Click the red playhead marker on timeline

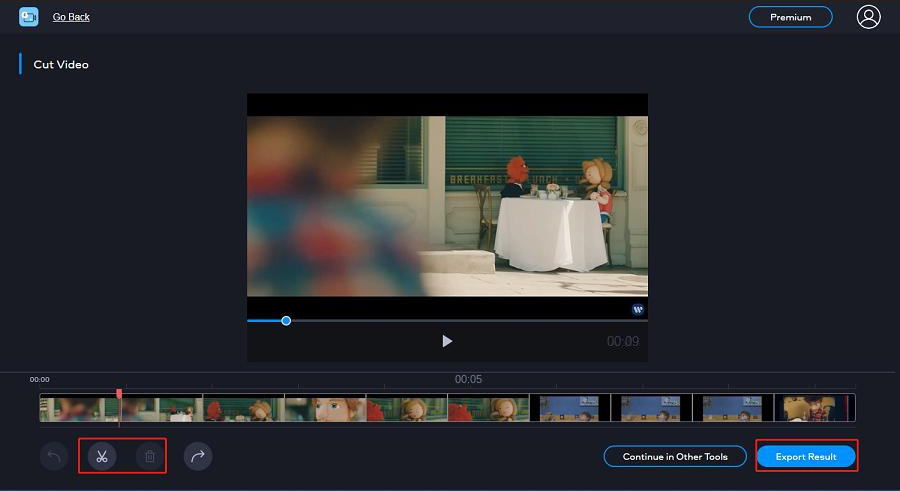[x=119, y=396]
